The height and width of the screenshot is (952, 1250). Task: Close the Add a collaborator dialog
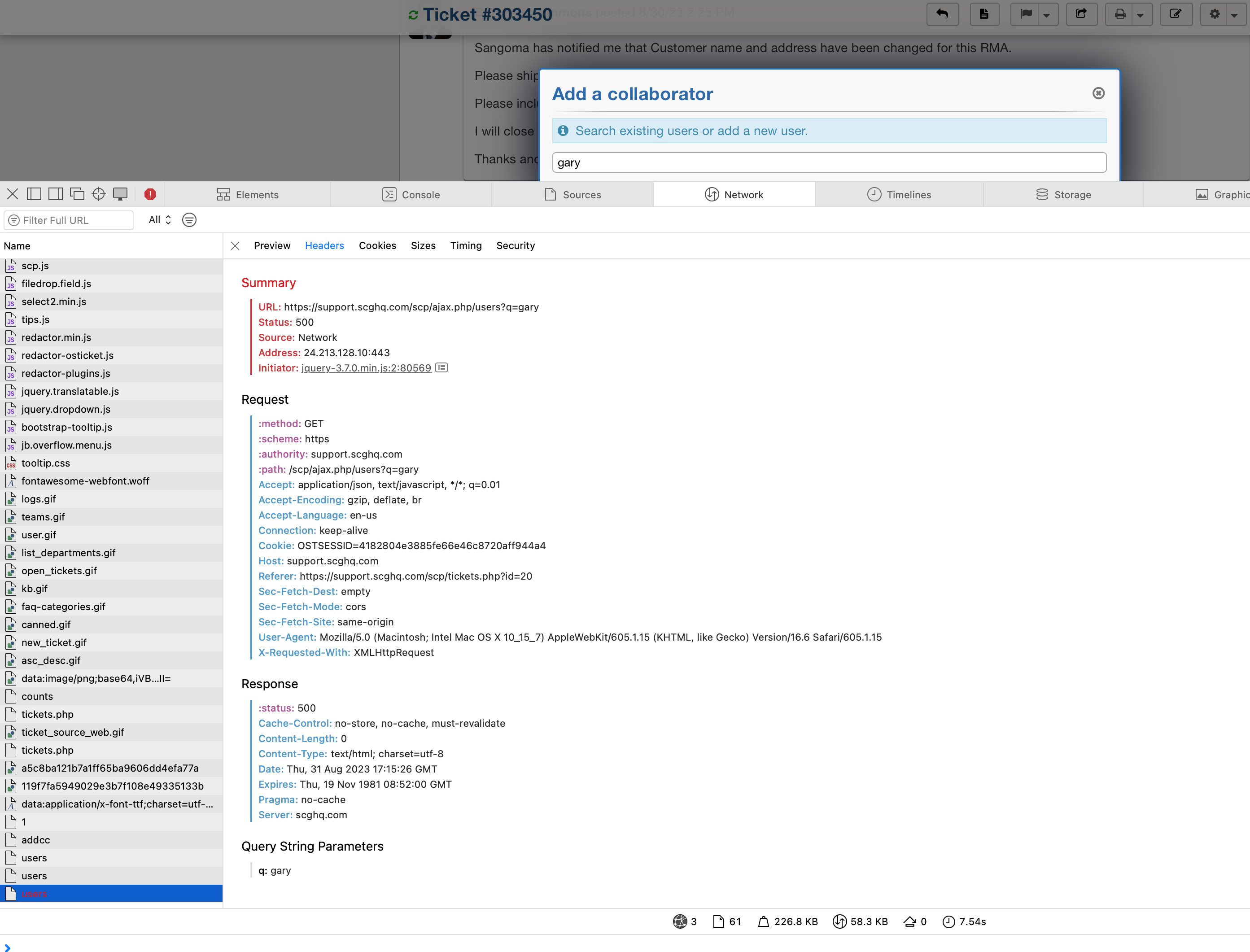tap(1098, 93)
